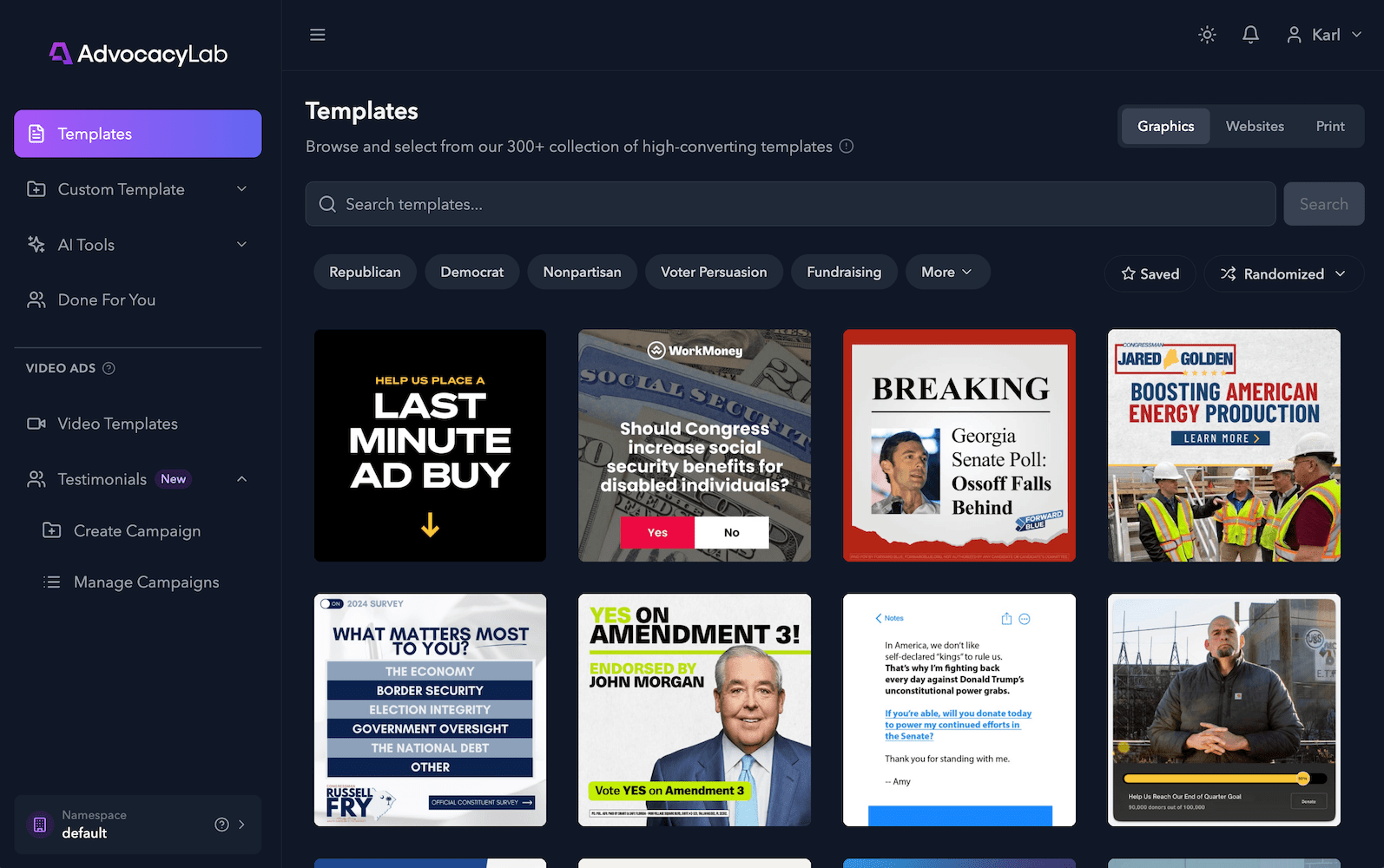Viewport: 1384px width, 868px height.
Task: Expand the Custom Template menu
Action: [x=138, y=189]
